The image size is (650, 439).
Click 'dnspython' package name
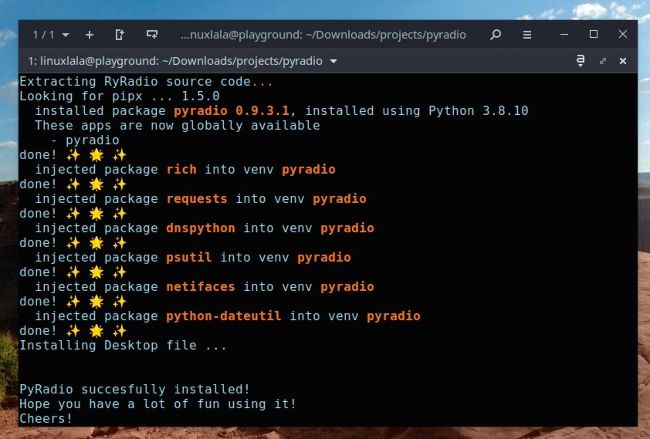click(x=201, y=228)
